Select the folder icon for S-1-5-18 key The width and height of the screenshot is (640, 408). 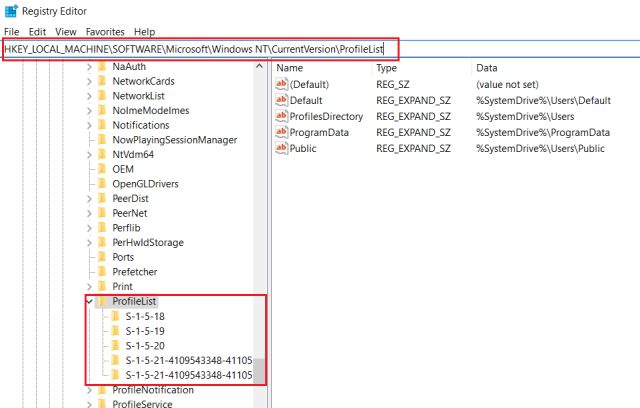(x=115, y=316)
